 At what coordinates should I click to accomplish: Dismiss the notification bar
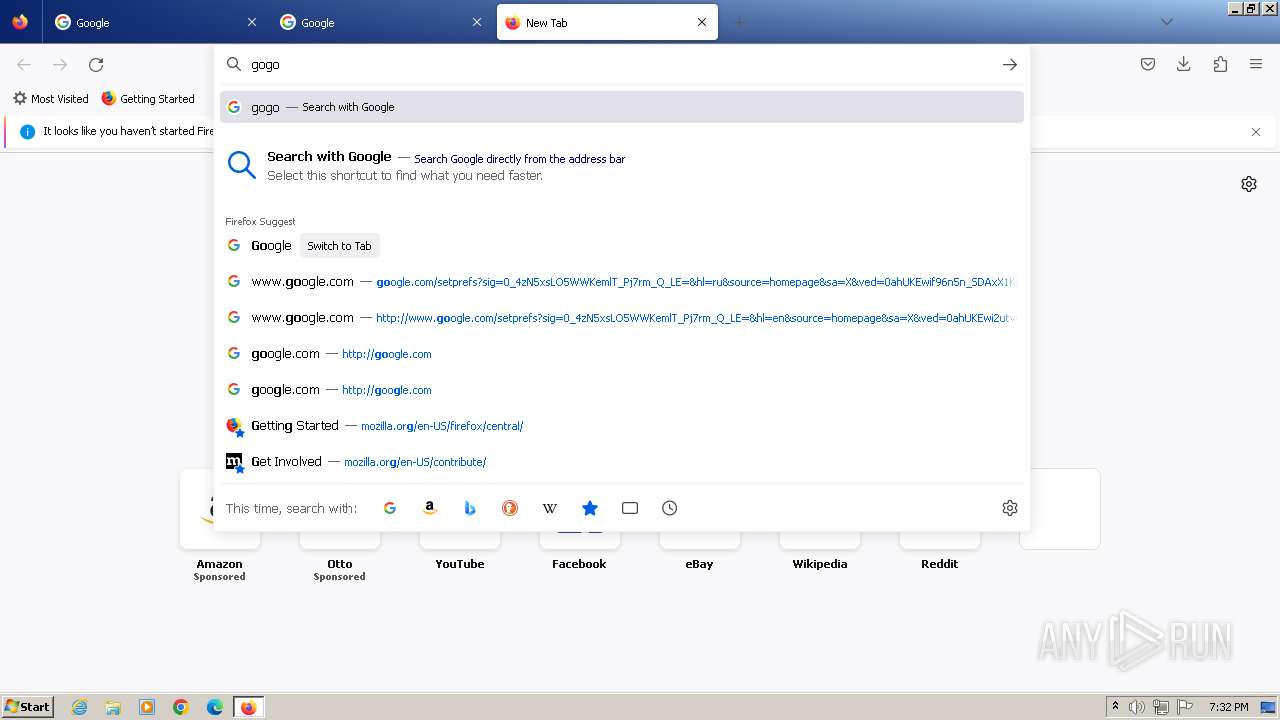1256,132
